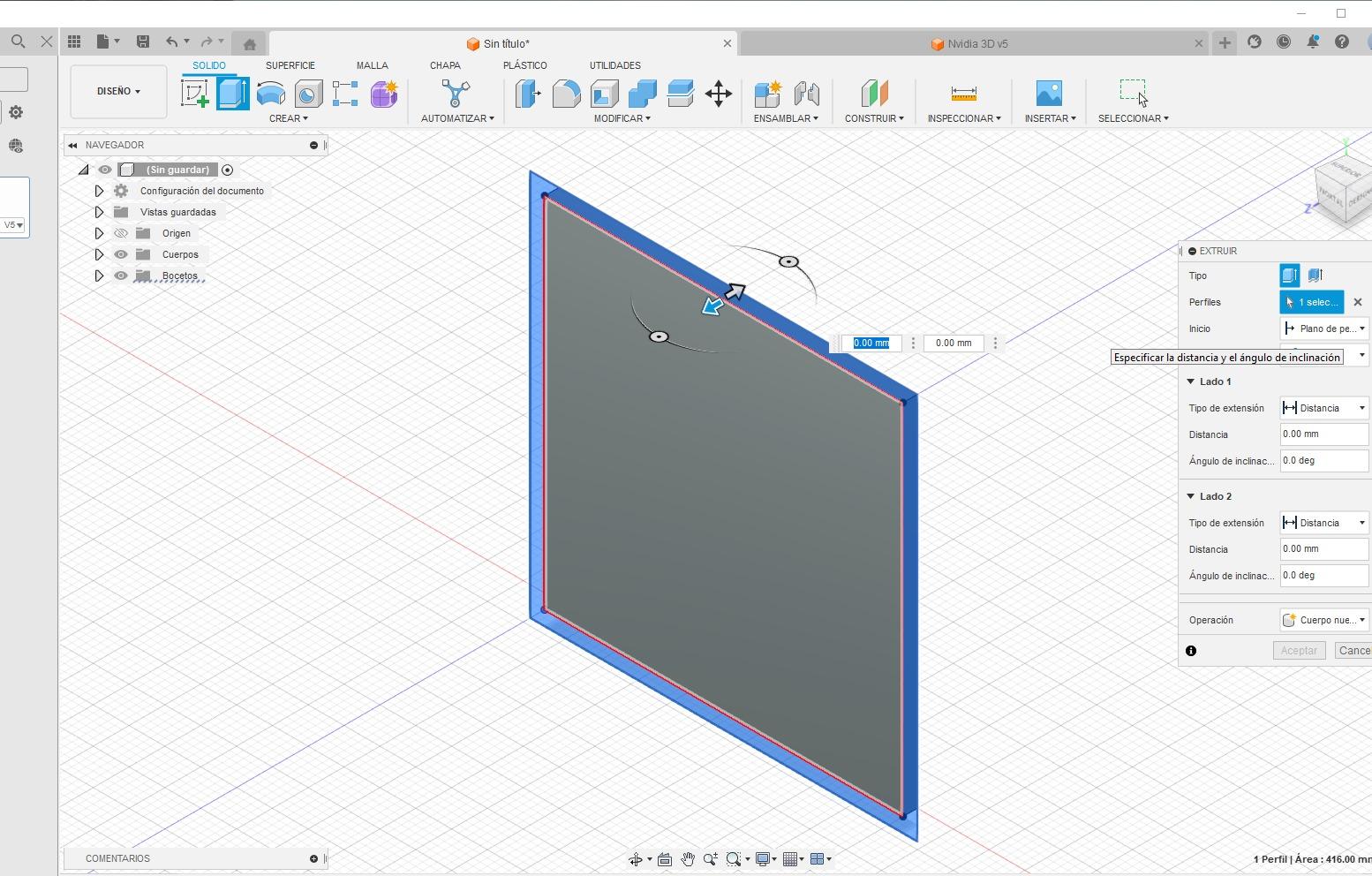Expand the Vistas guardadas node

pos(99,212)
